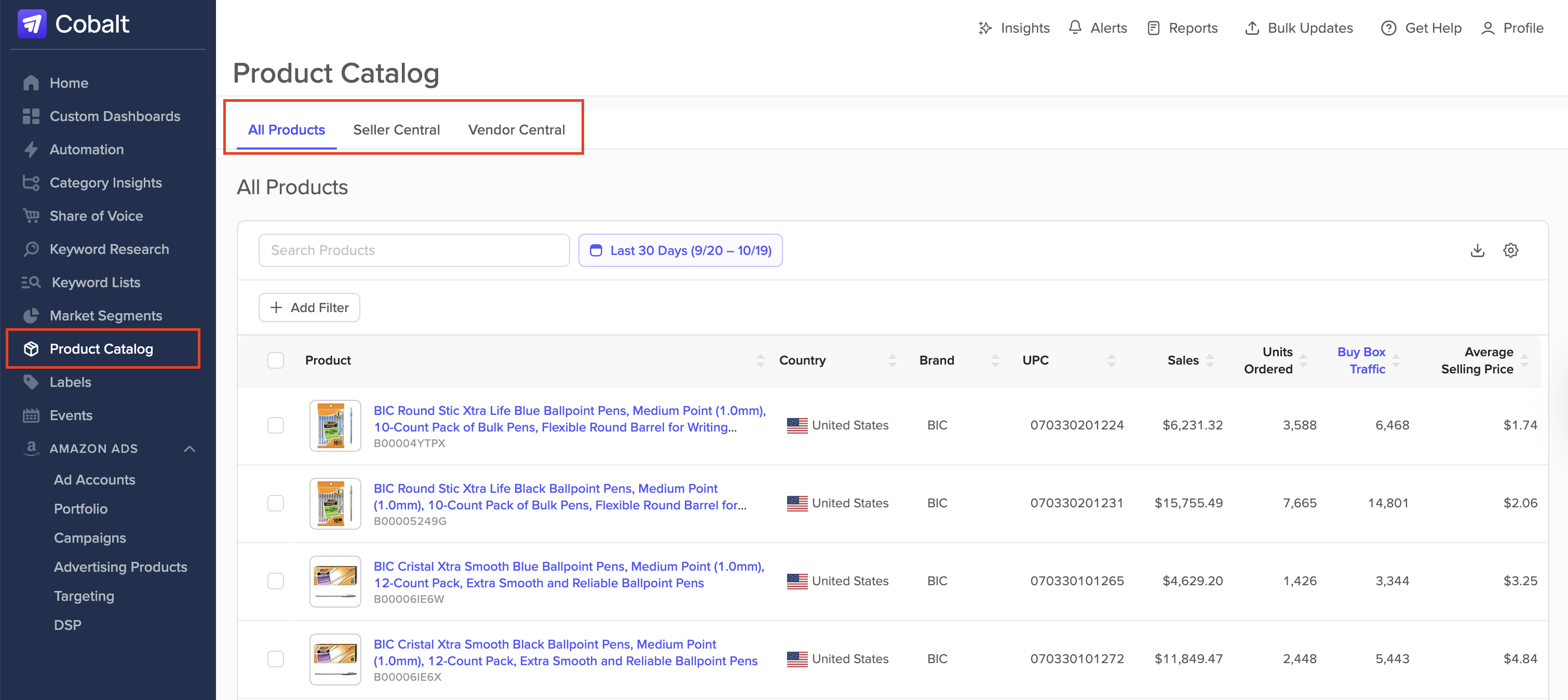This screenshot has height=700, width=1568.
Task: Open thumbnail of BIC Cristal Black pens
Action: 335,659
